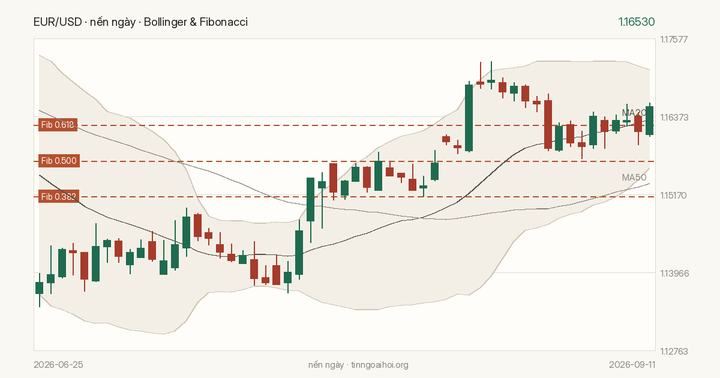Click the first green candle on the left
720x378 pixels.
tap(39, 288)
